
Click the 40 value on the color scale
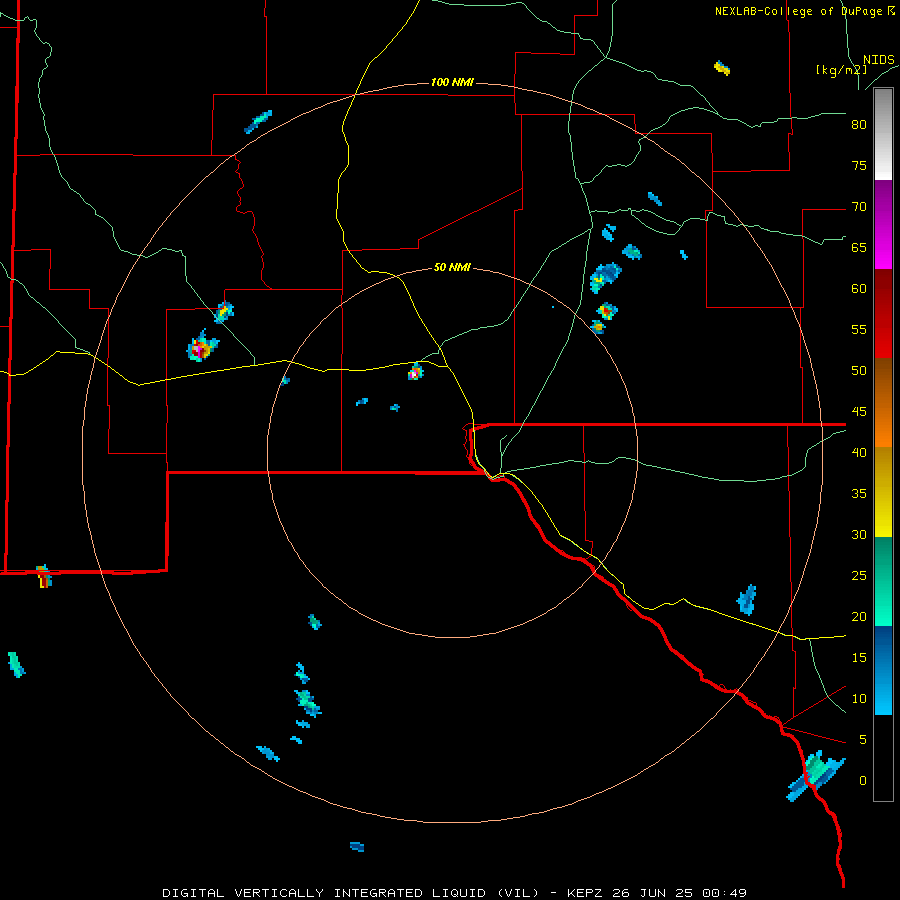point(859,452)
